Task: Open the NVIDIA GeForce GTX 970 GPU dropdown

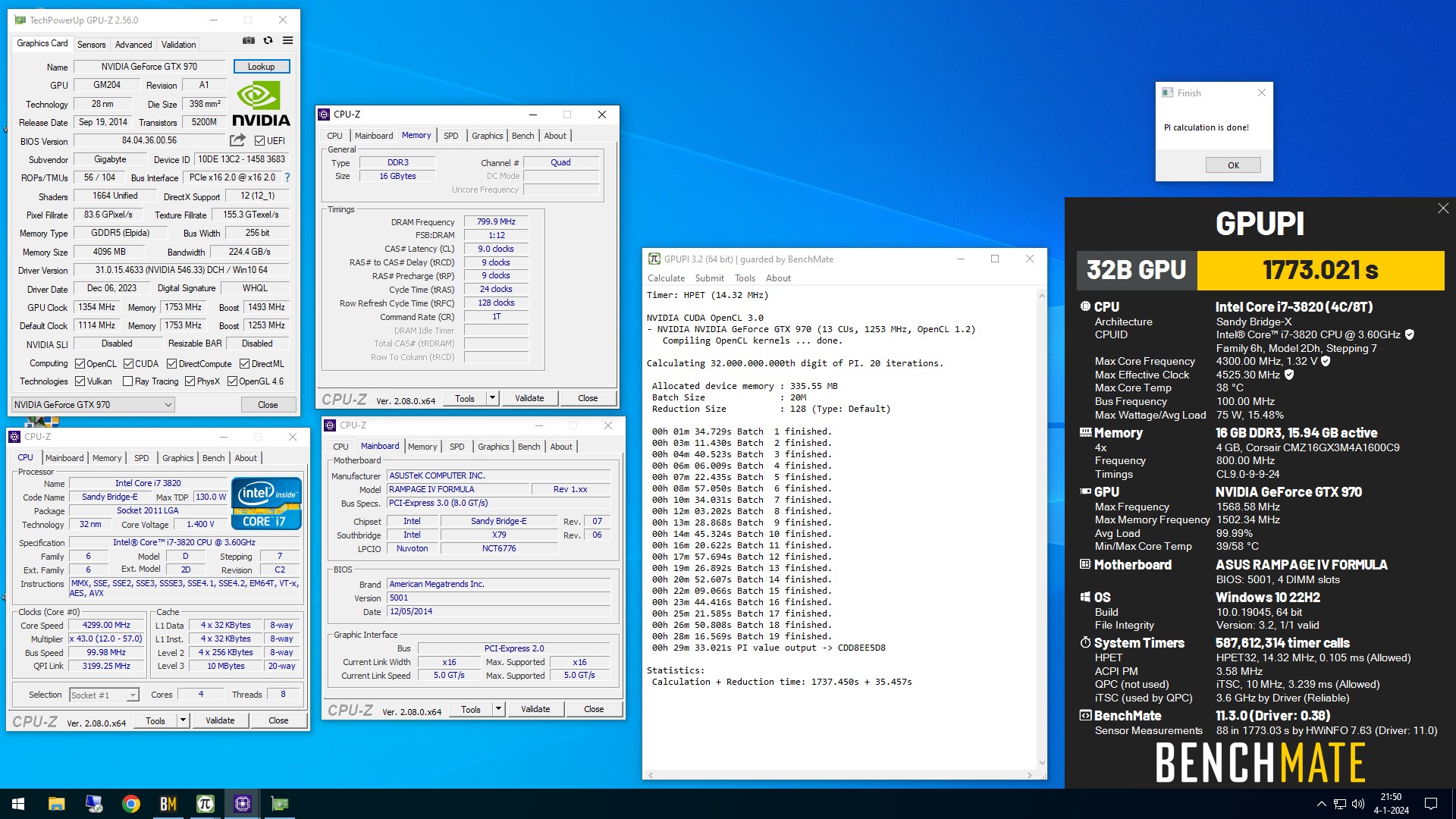Action: 93,405
